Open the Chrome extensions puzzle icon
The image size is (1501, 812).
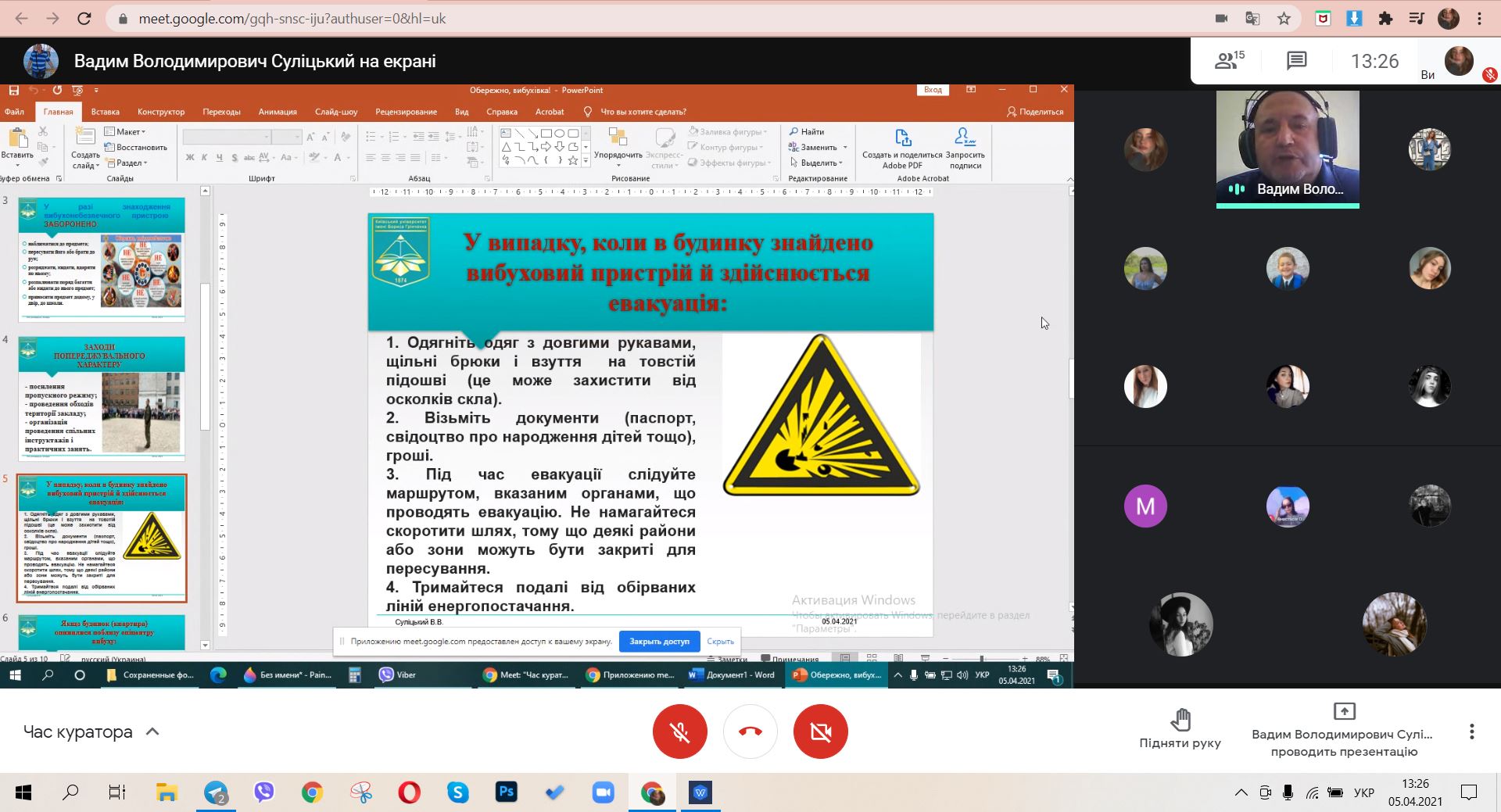[x=1385, y=19]
